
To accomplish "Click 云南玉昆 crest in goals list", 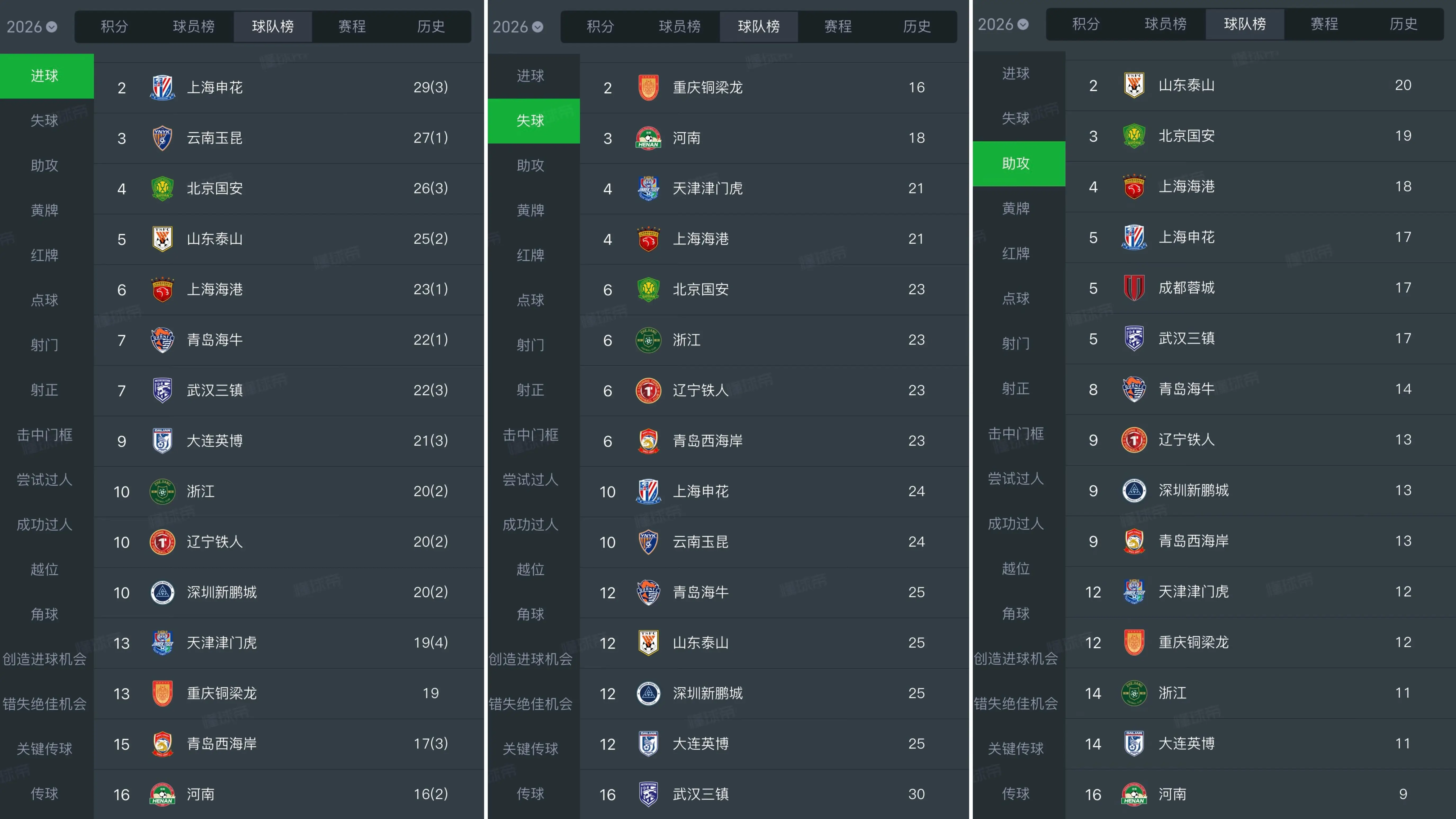I will point(162,138).
